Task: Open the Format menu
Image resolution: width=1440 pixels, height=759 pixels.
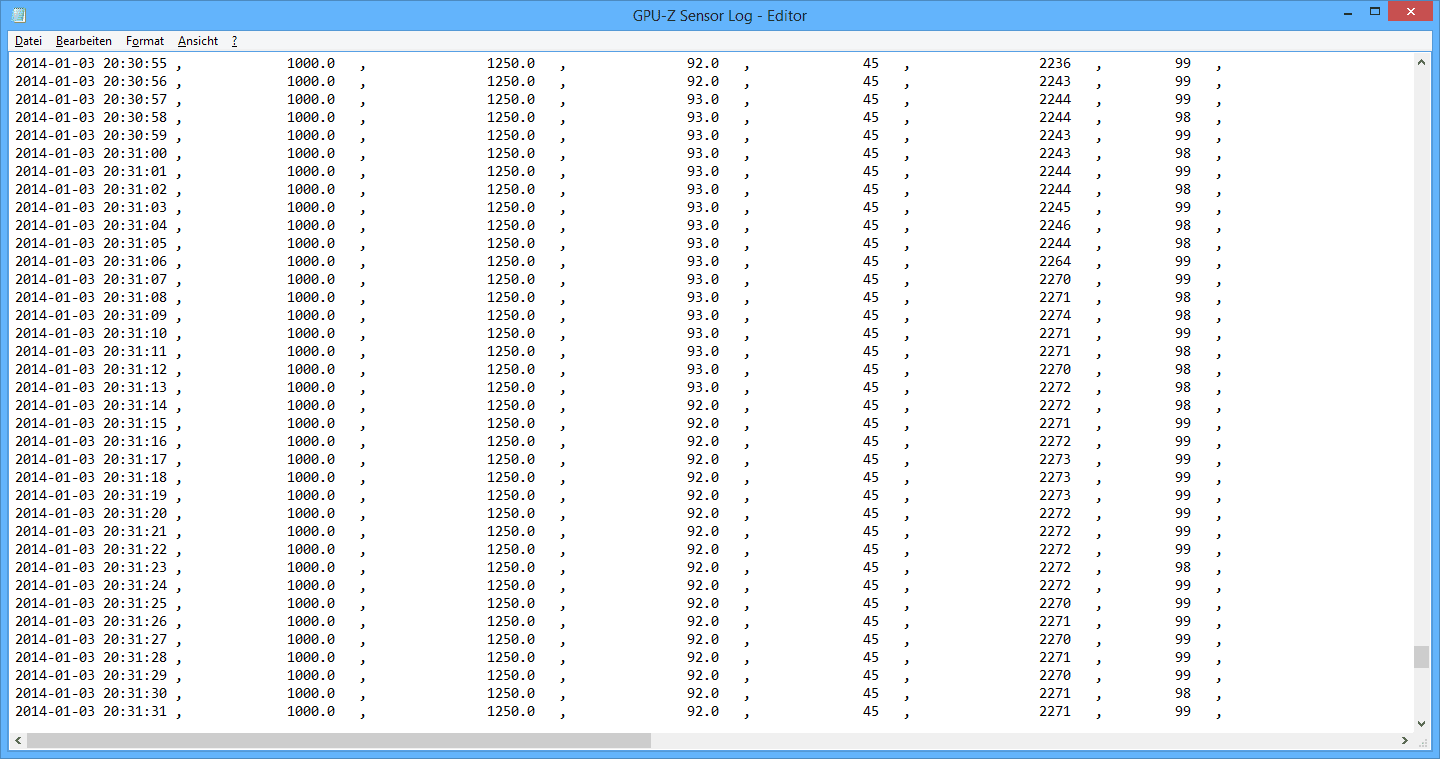Action: [145, 41]
